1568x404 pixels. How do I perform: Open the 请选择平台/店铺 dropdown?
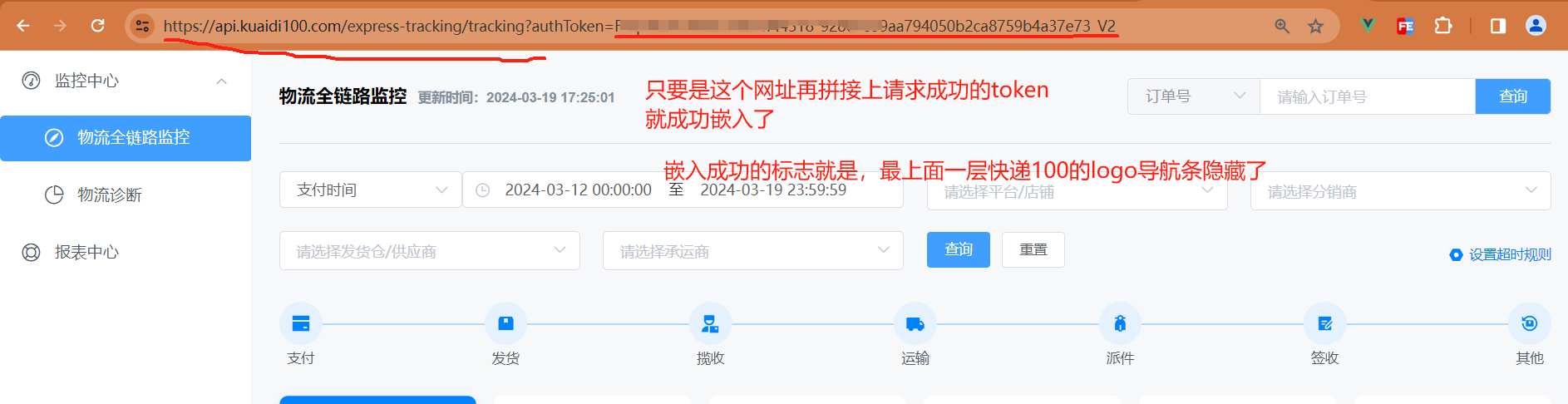tap(1077, 191)
